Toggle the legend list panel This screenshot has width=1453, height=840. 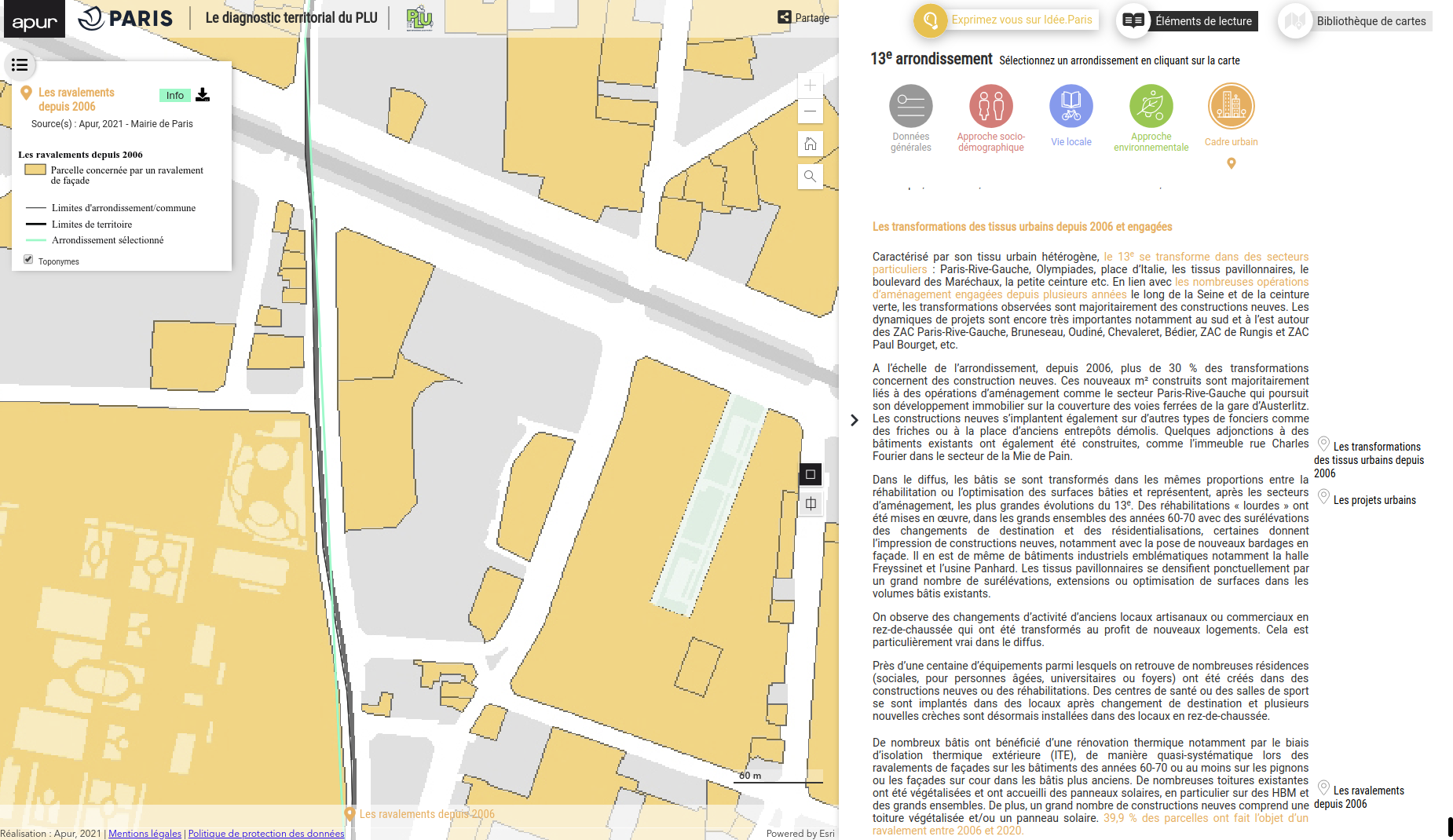tap(20, 65)
